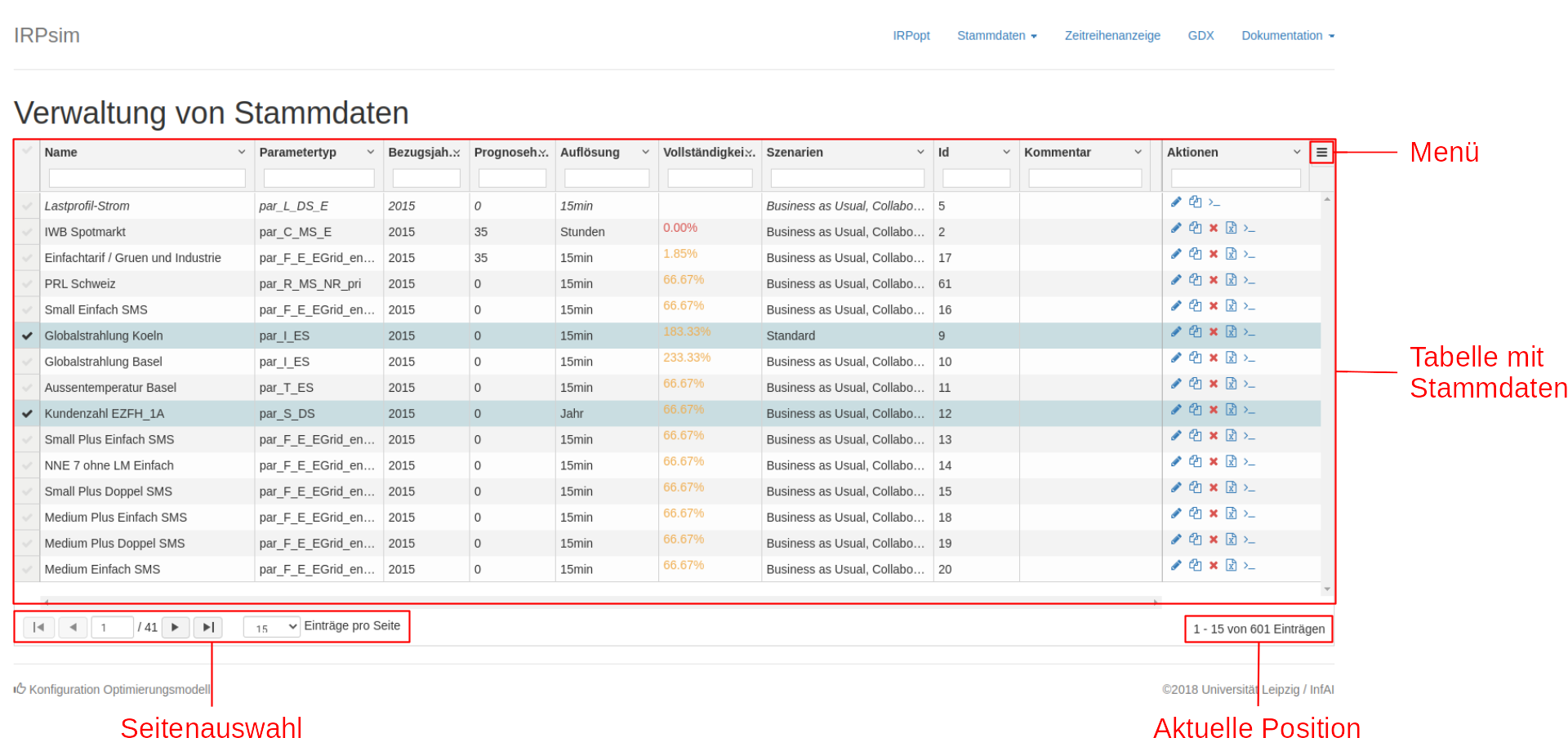Open the grid menu hamburger icon
Screen dimensions: 1568x738
click(1321, 153)
